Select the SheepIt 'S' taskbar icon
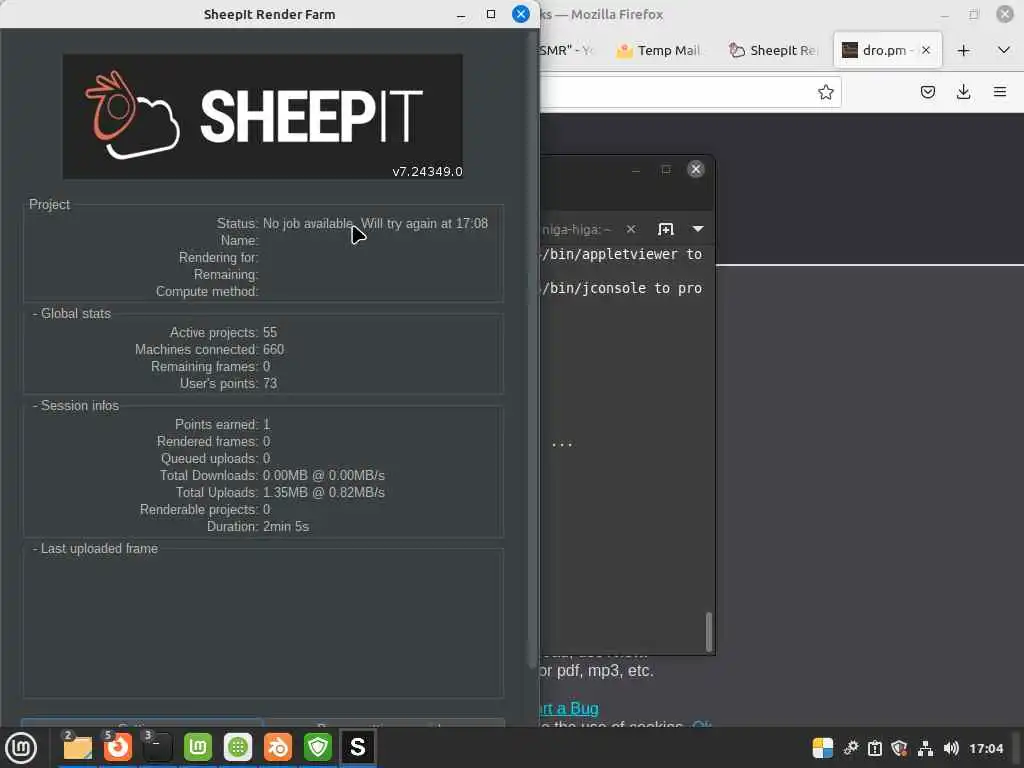 pos(358,747)
